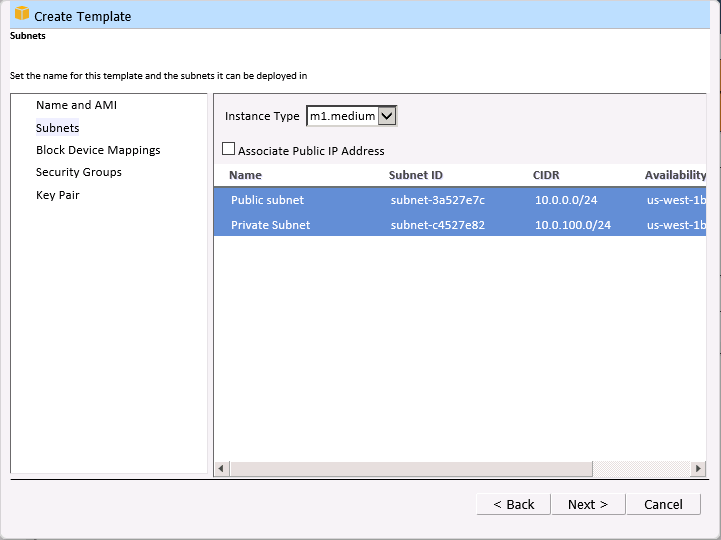721x540 pixels.
Task: Enable Associate Public IP Address checkbox
Action: 229,150
